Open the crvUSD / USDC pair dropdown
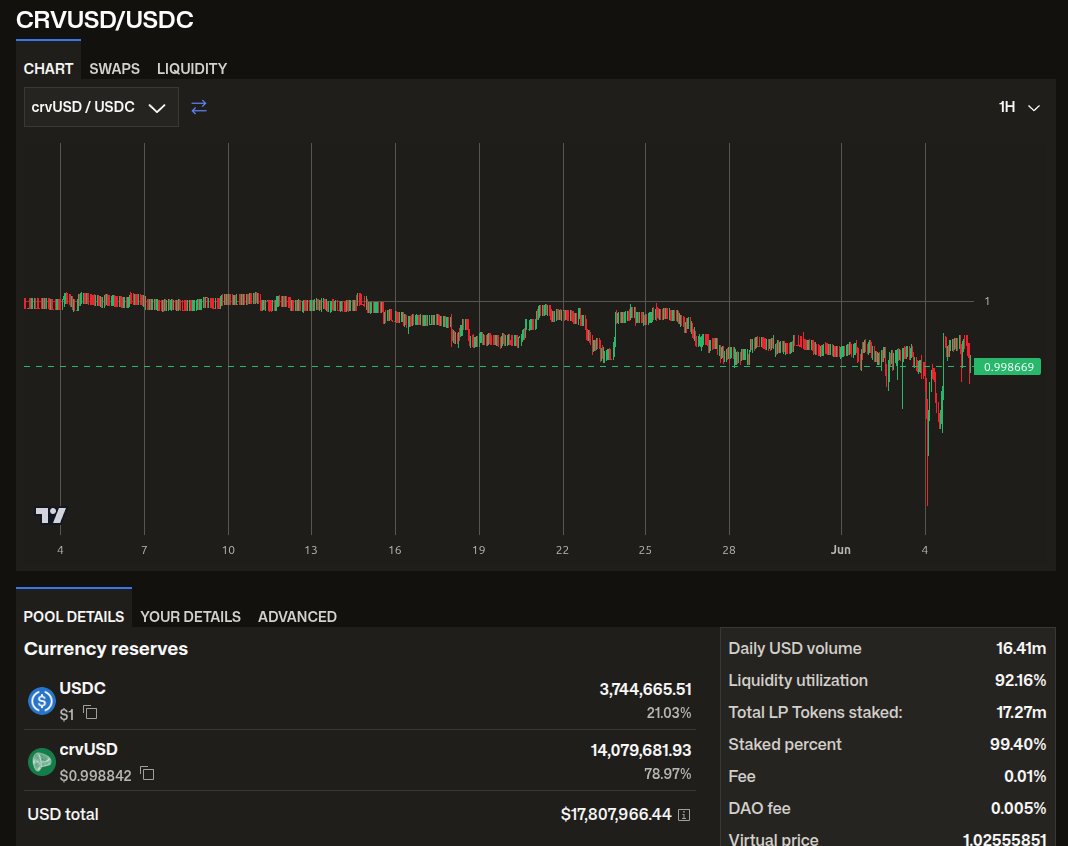This screenshot has height=846, width=1068. 101,107
